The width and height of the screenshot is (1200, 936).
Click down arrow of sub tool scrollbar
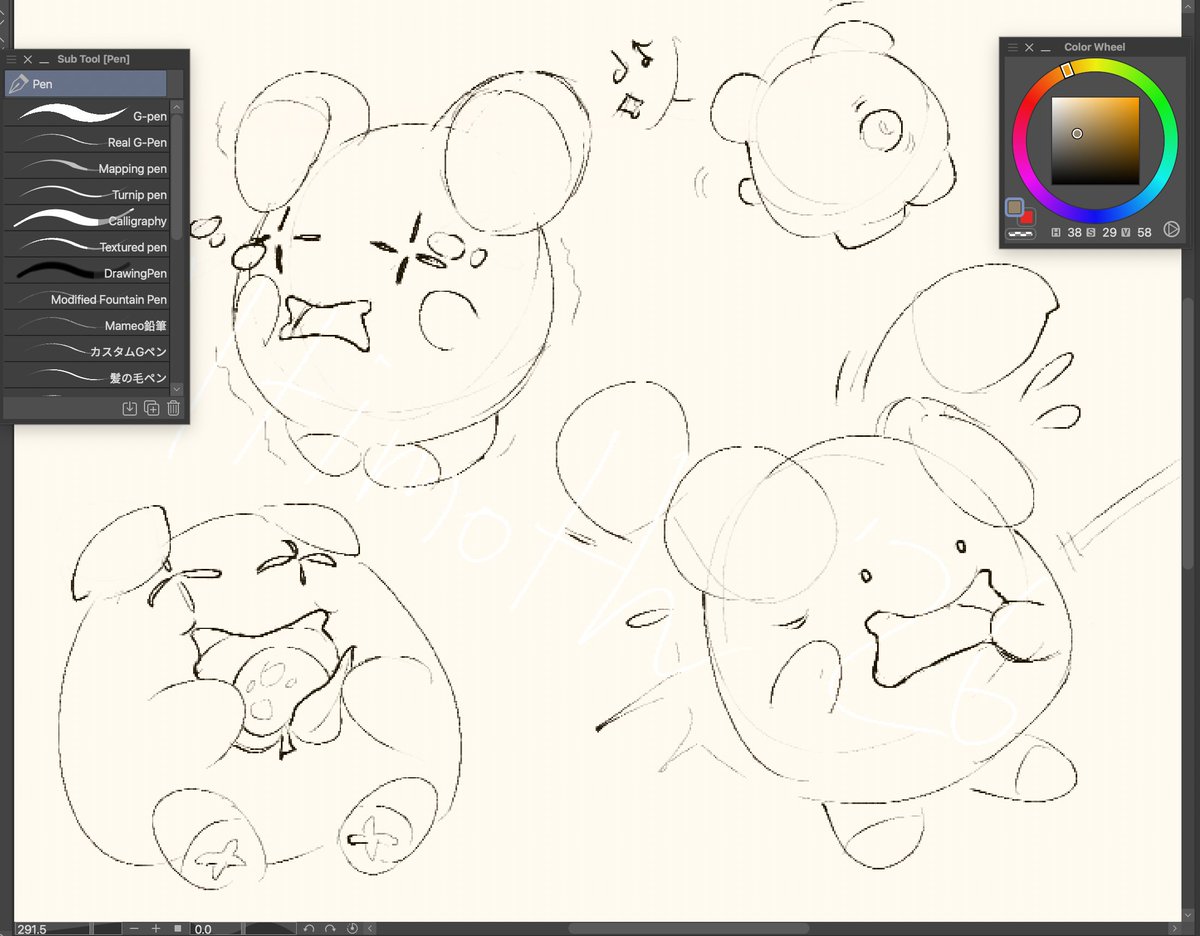pos(177,388)
